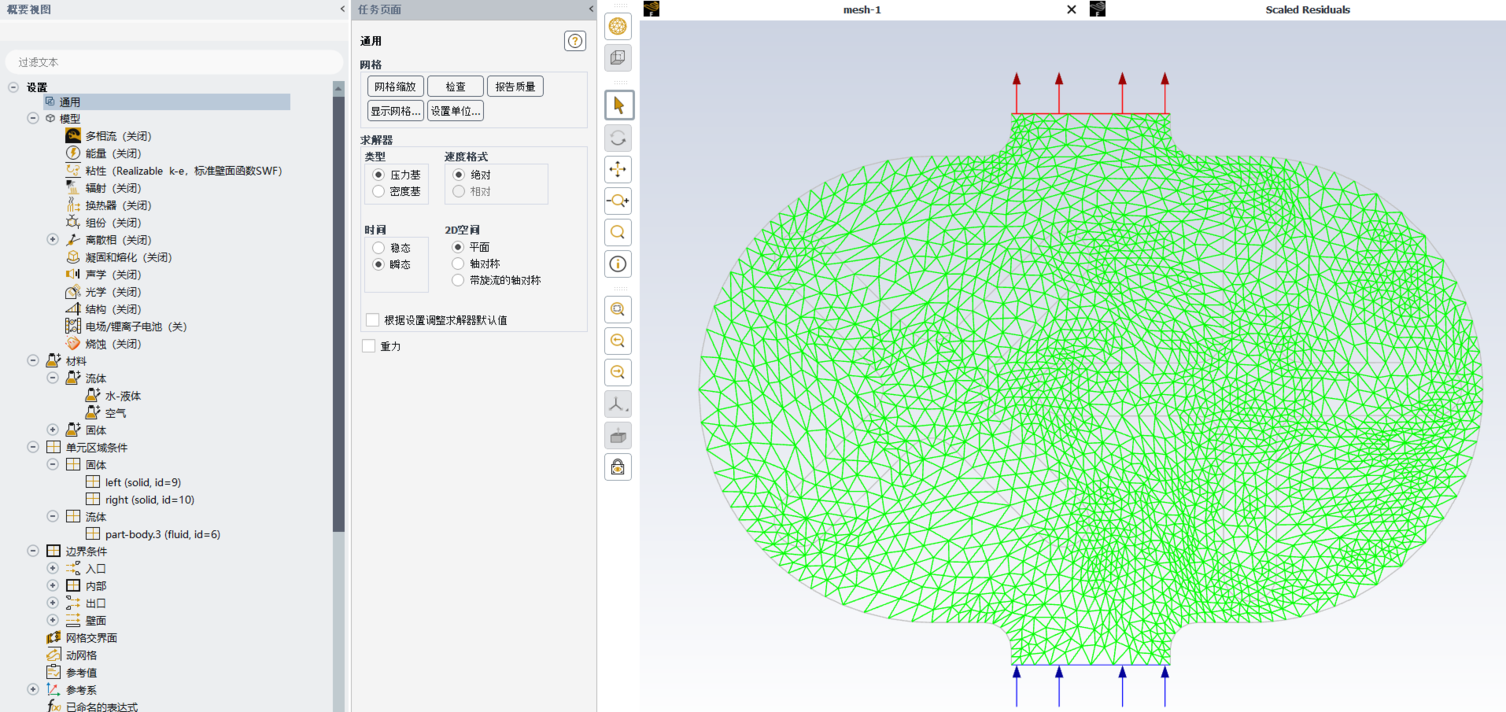
Task: Select the left solid zone
Action: click(x=142, y=482)
